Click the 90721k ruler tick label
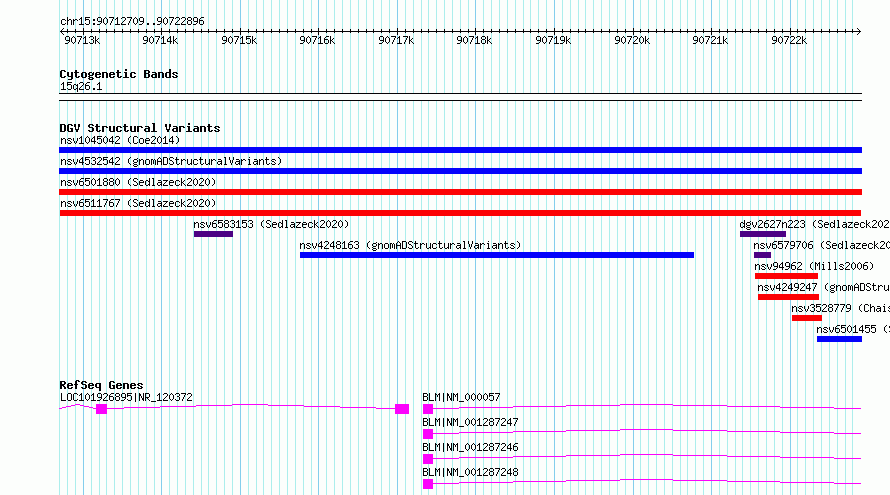Viewport: 890px width, 495px height. [710, 40]
